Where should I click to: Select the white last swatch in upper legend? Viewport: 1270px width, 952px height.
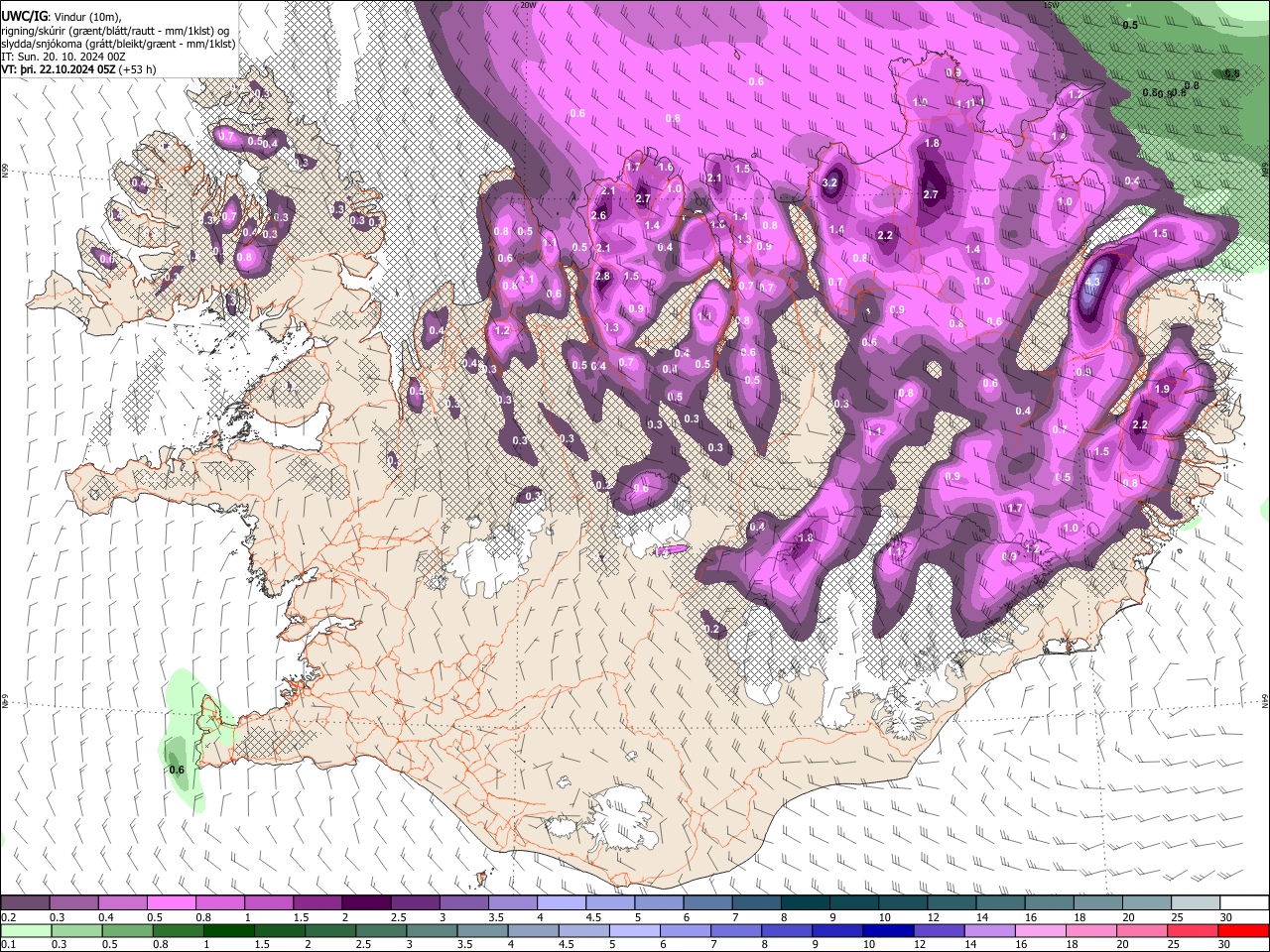(1244, 903)
